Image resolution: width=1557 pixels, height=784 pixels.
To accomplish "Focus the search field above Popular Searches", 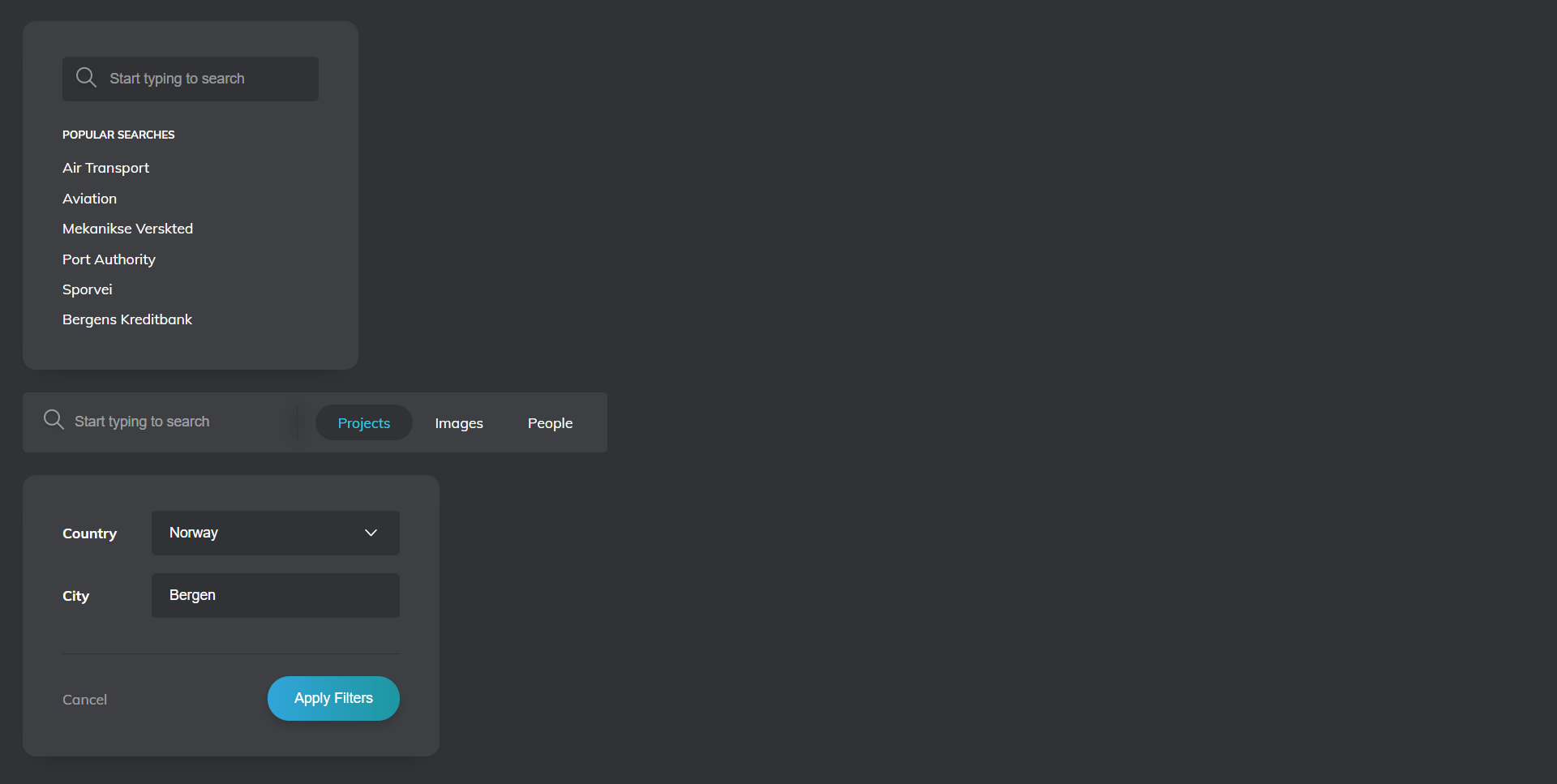I will 191,79.
